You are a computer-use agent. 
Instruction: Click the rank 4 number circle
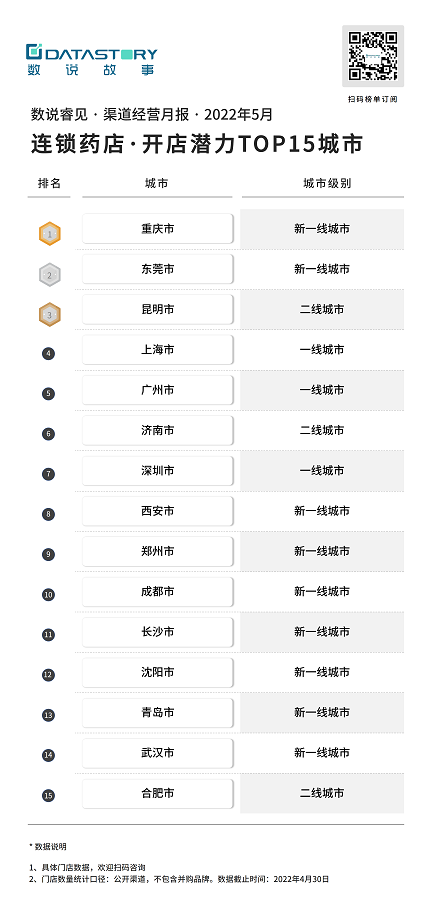click(x=49, y=353)
